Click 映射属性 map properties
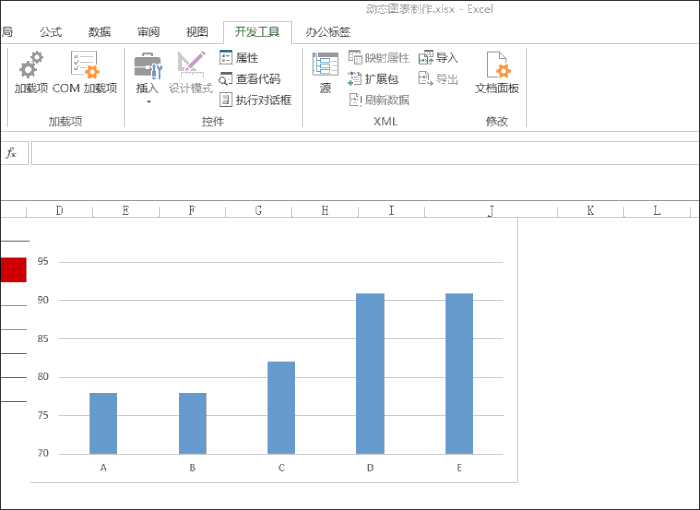The height and width of the screenshot is (510, 700). click(379, 58)
